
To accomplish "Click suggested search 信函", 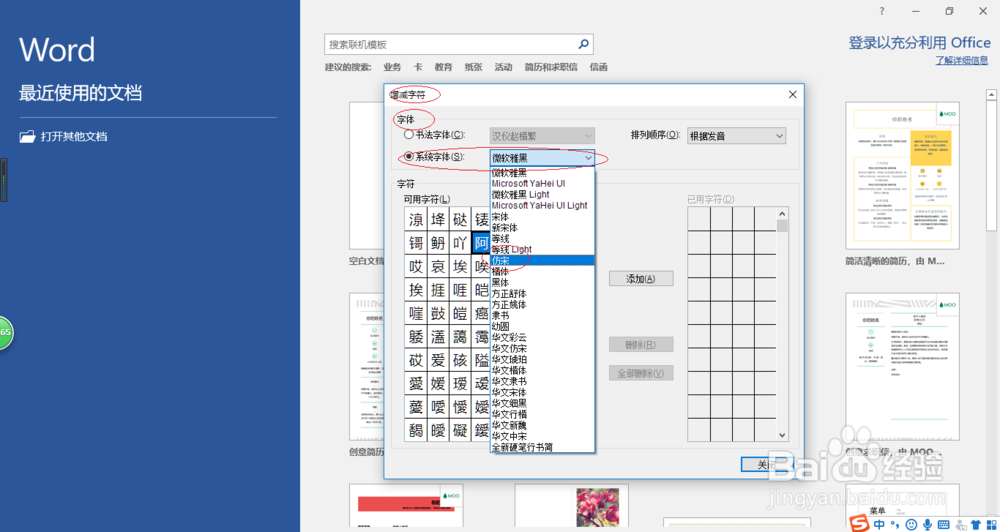I will click(599, 67).
